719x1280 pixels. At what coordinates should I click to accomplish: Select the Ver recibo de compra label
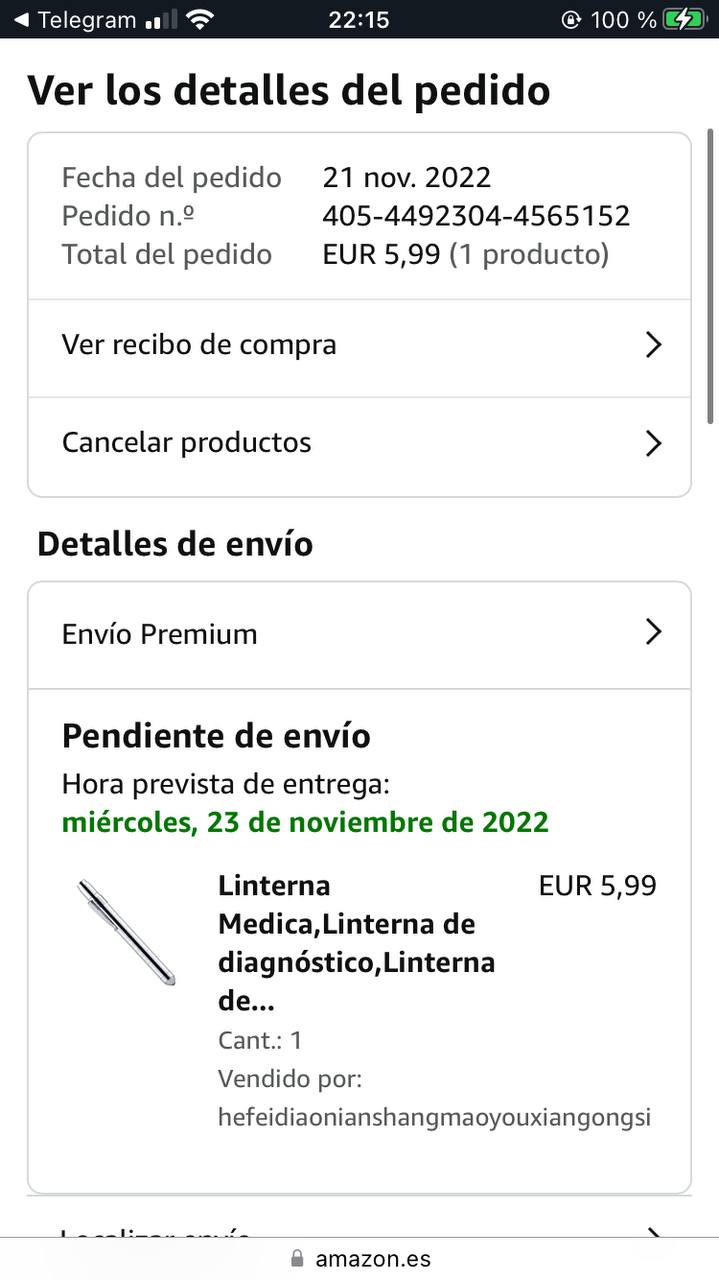click(x=199, y=345)
